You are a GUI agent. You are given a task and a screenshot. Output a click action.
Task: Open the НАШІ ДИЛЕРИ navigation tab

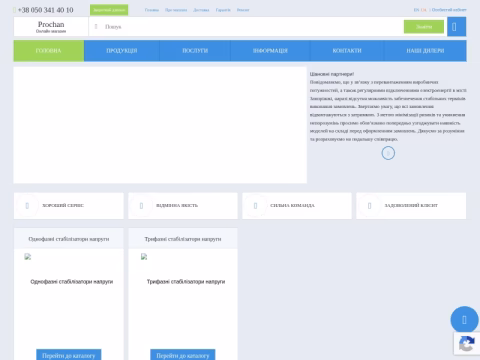(425, 51)
